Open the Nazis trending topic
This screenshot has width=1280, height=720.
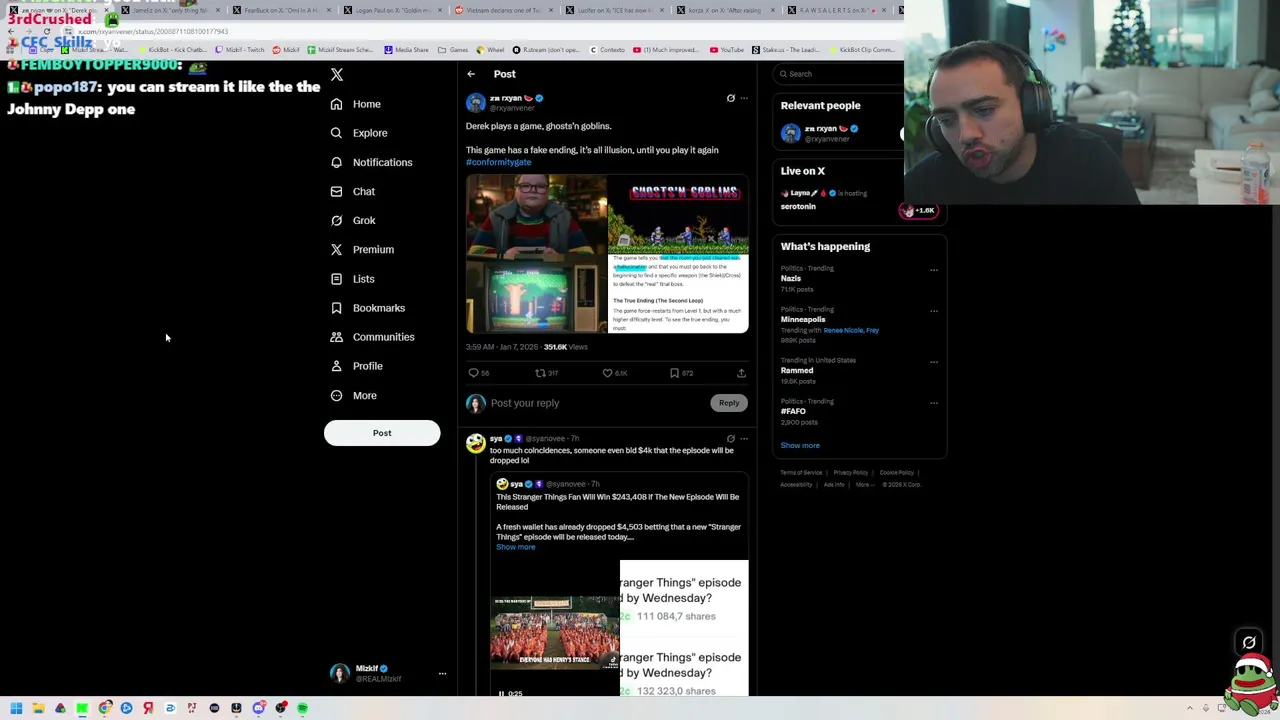[791, 279]
